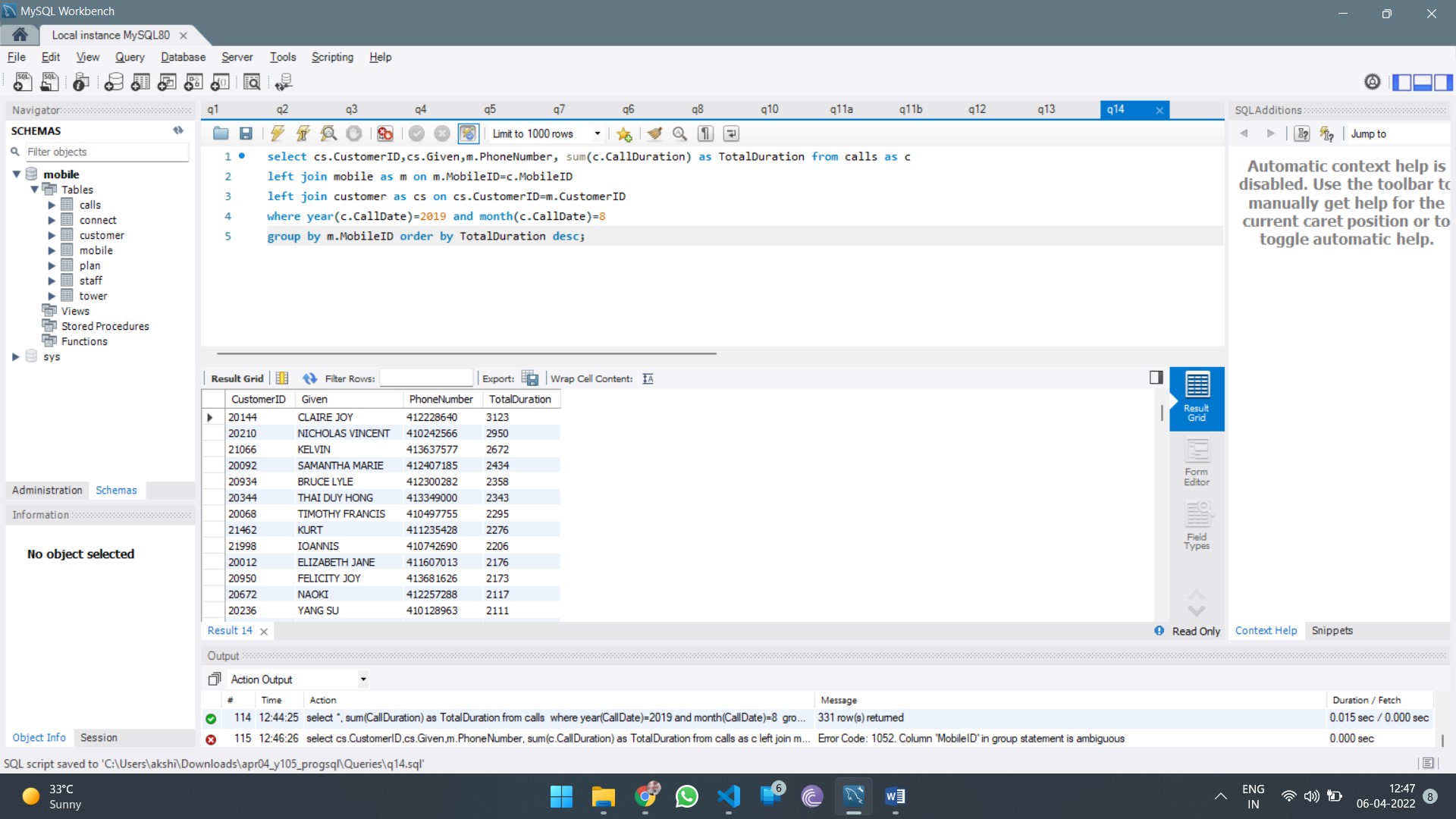Expand the calls table
Screen dimensions: 1456x819
coord(52,205)
